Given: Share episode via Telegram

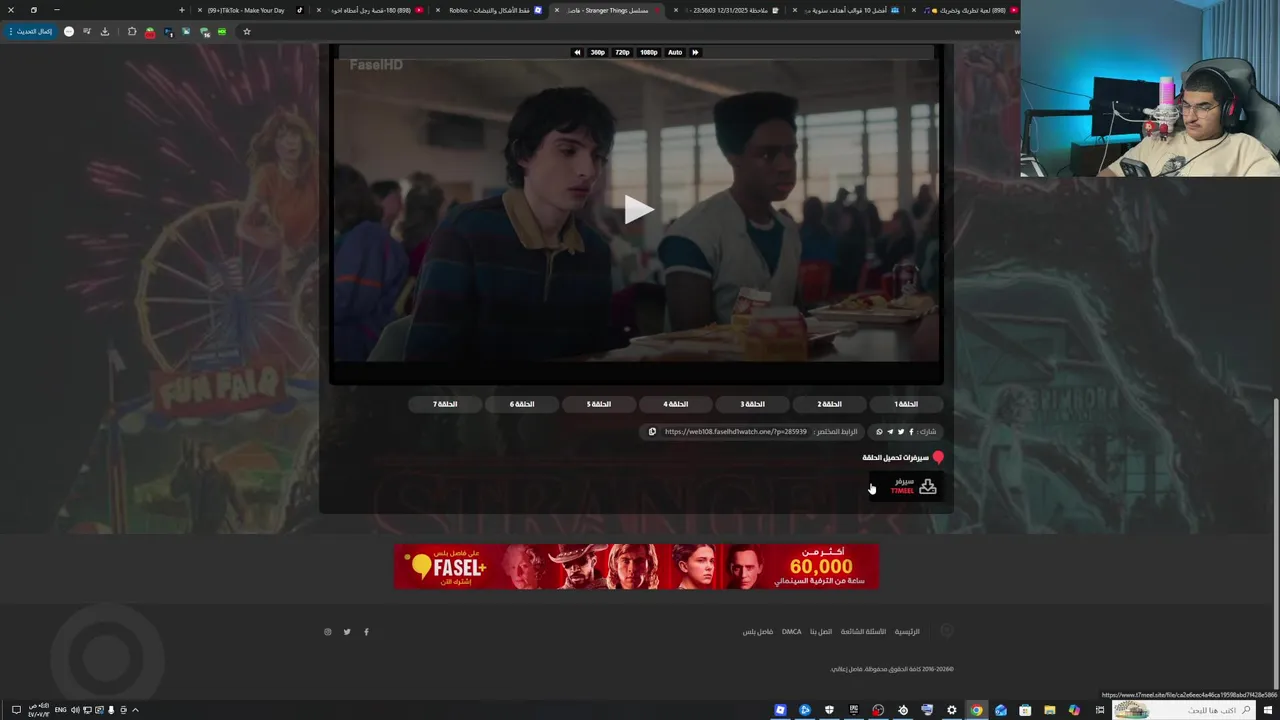Looking at the screenshot, I should pos(890,432).
